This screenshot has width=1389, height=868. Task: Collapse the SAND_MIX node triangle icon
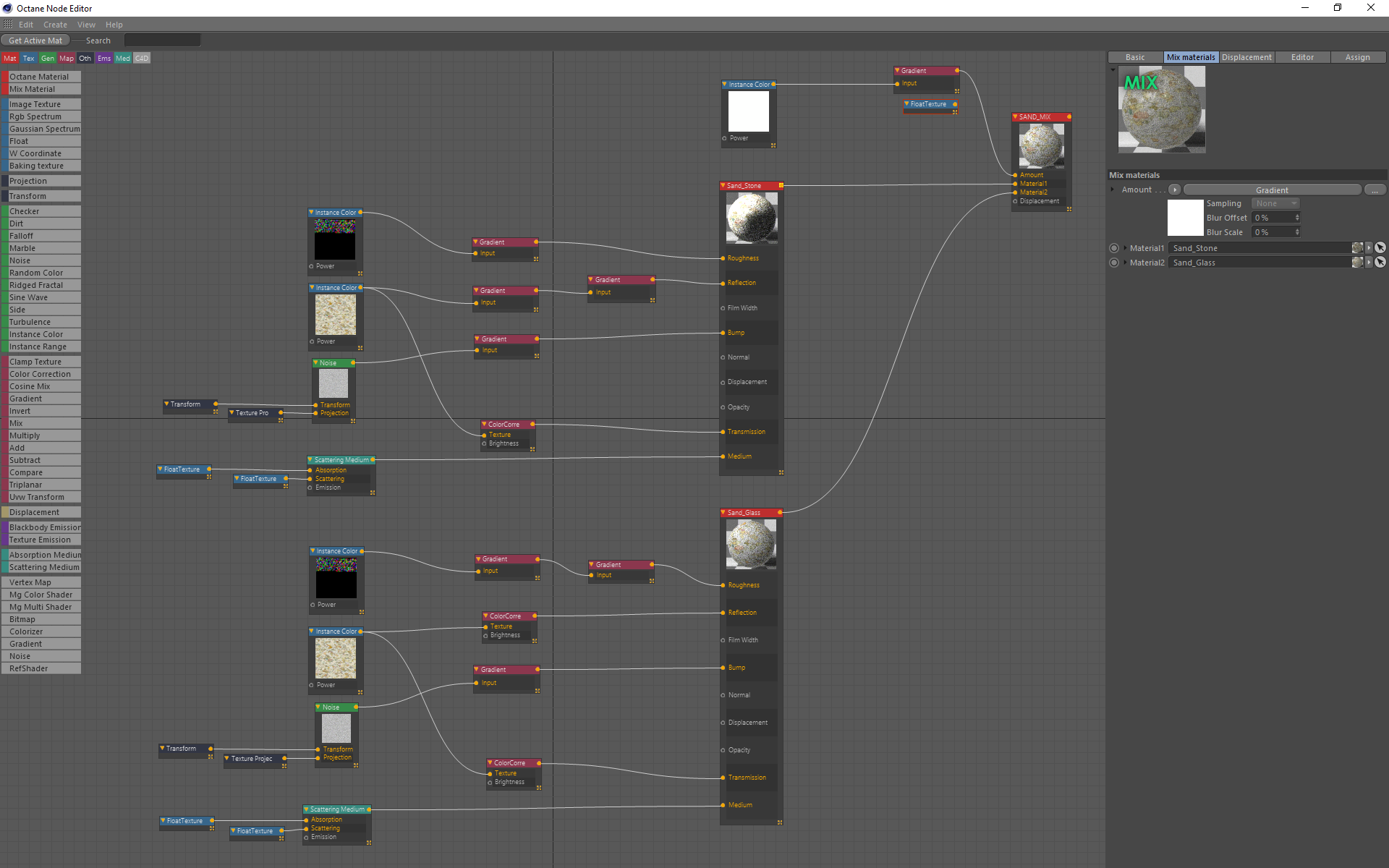tap(1016, 116)
